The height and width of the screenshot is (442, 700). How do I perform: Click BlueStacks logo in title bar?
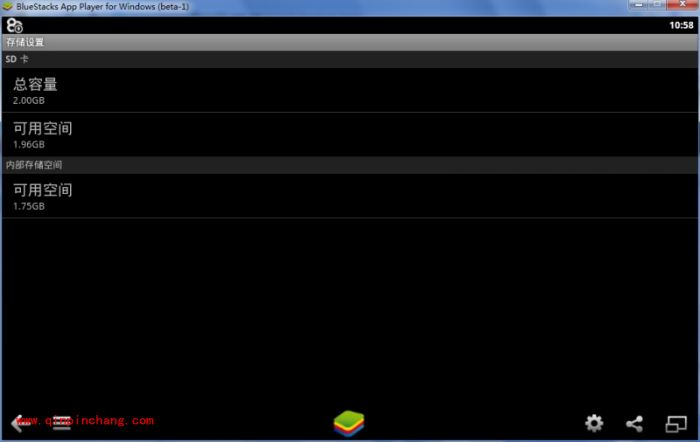[8, 7]
